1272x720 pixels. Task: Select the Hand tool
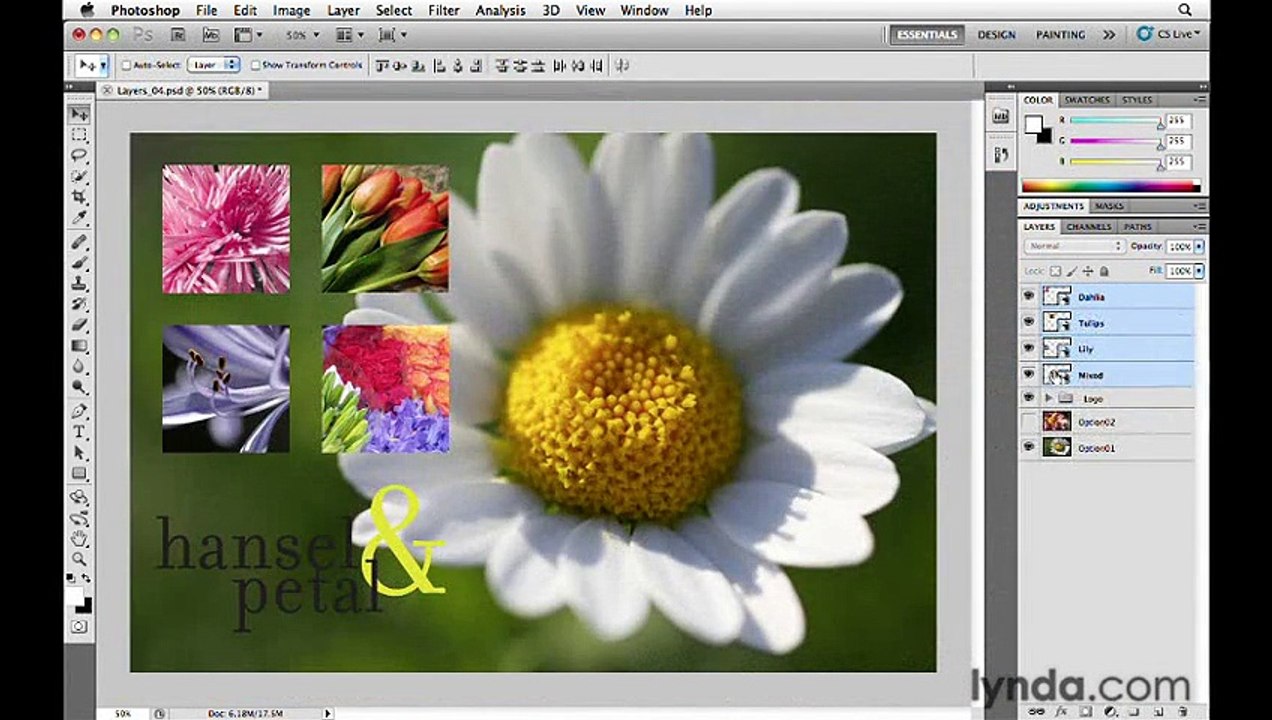[79, 539]
